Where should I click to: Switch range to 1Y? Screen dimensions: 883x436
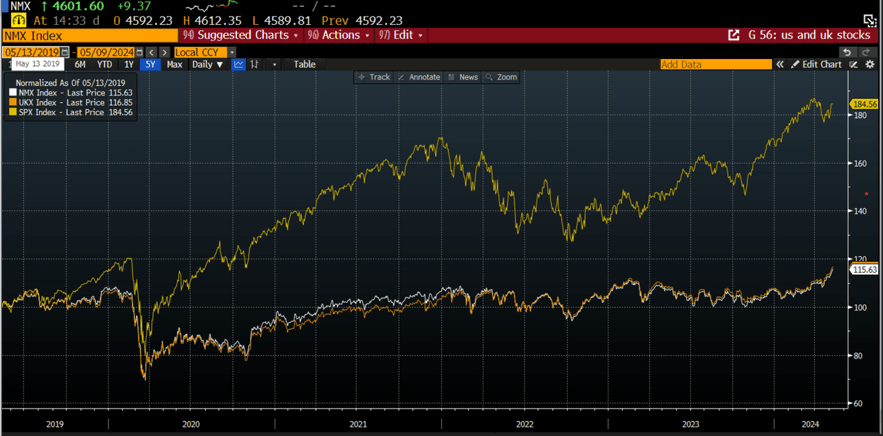click(128, 64)
